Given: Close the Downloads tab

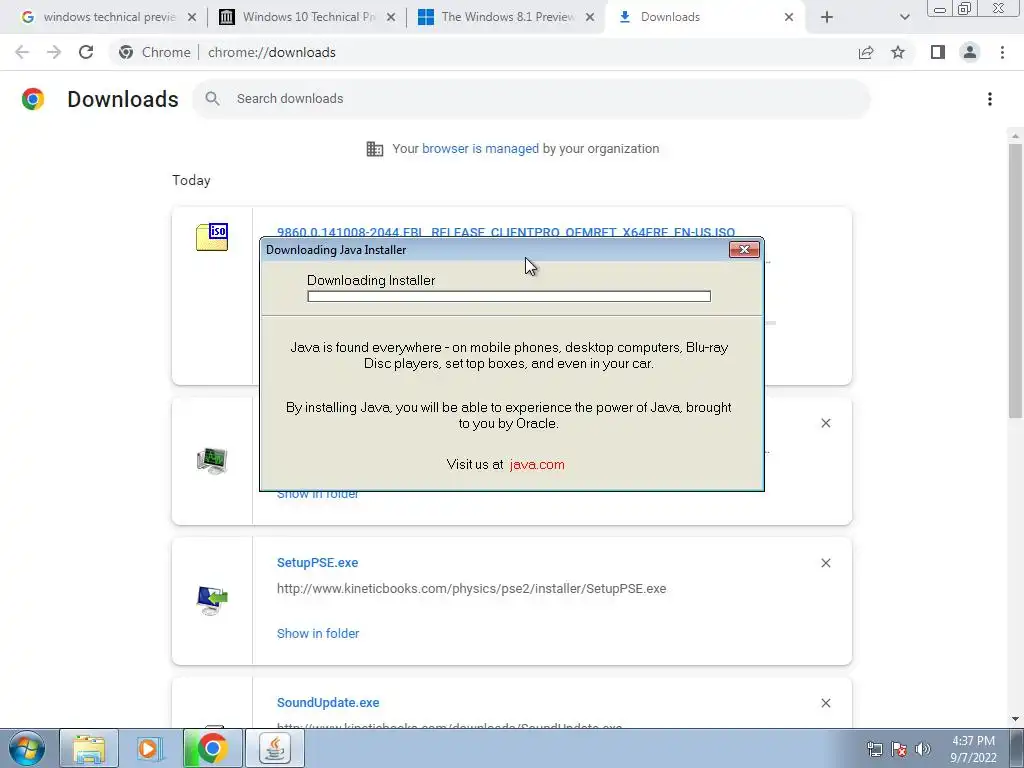Looking at the screenshot, I should pos(789,17).
